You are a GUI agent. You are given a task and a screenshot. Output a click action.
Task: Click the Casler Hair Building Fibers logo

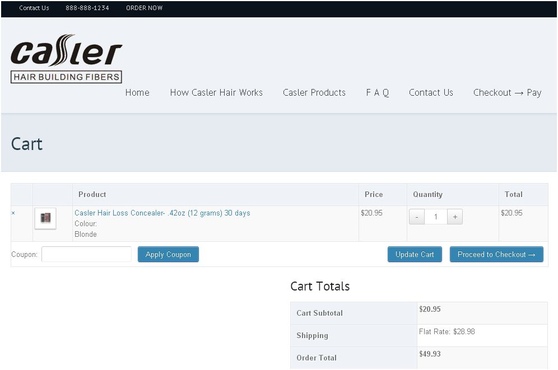pyautogui.click(x=67, y=59)
